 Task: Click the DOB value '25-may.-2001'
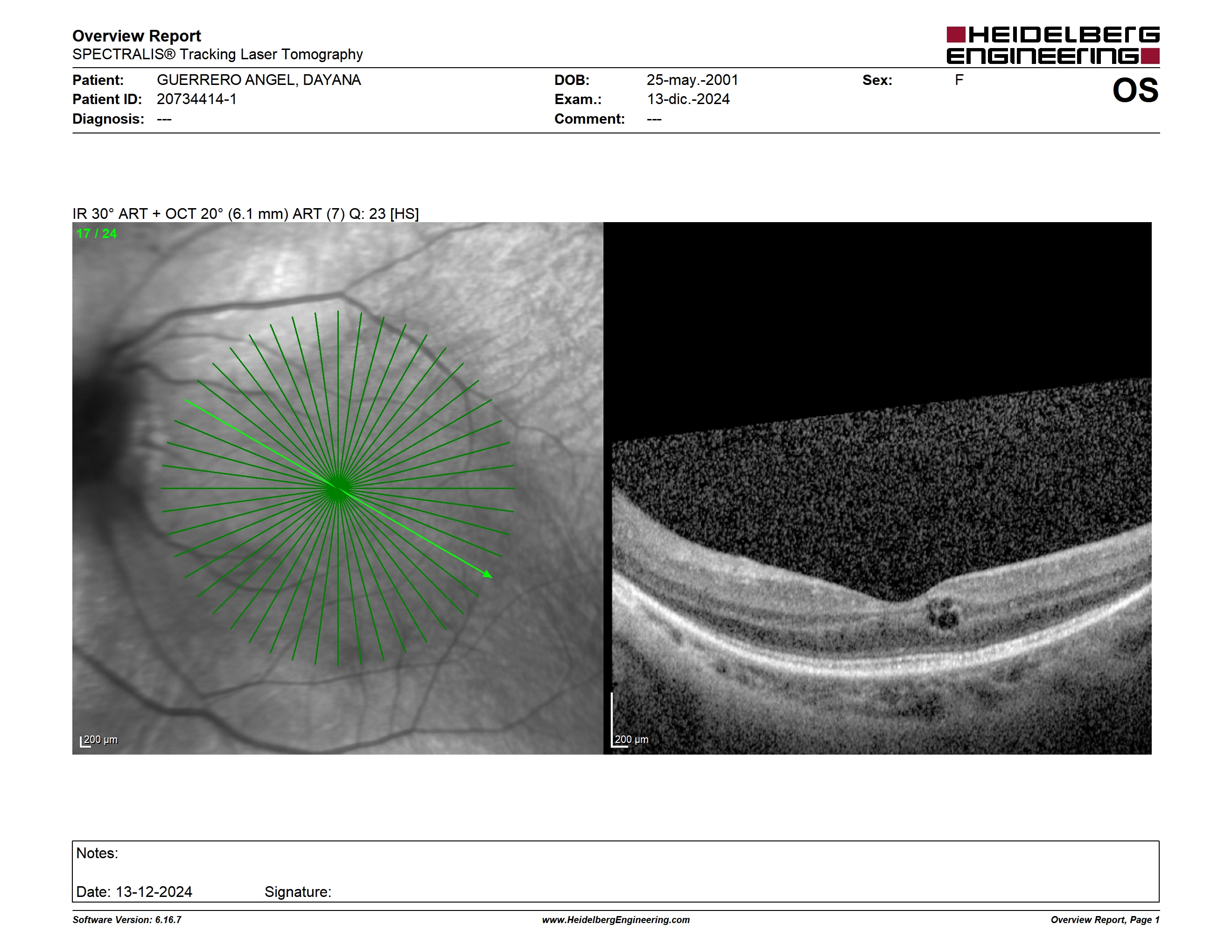[x=692, y=80]
